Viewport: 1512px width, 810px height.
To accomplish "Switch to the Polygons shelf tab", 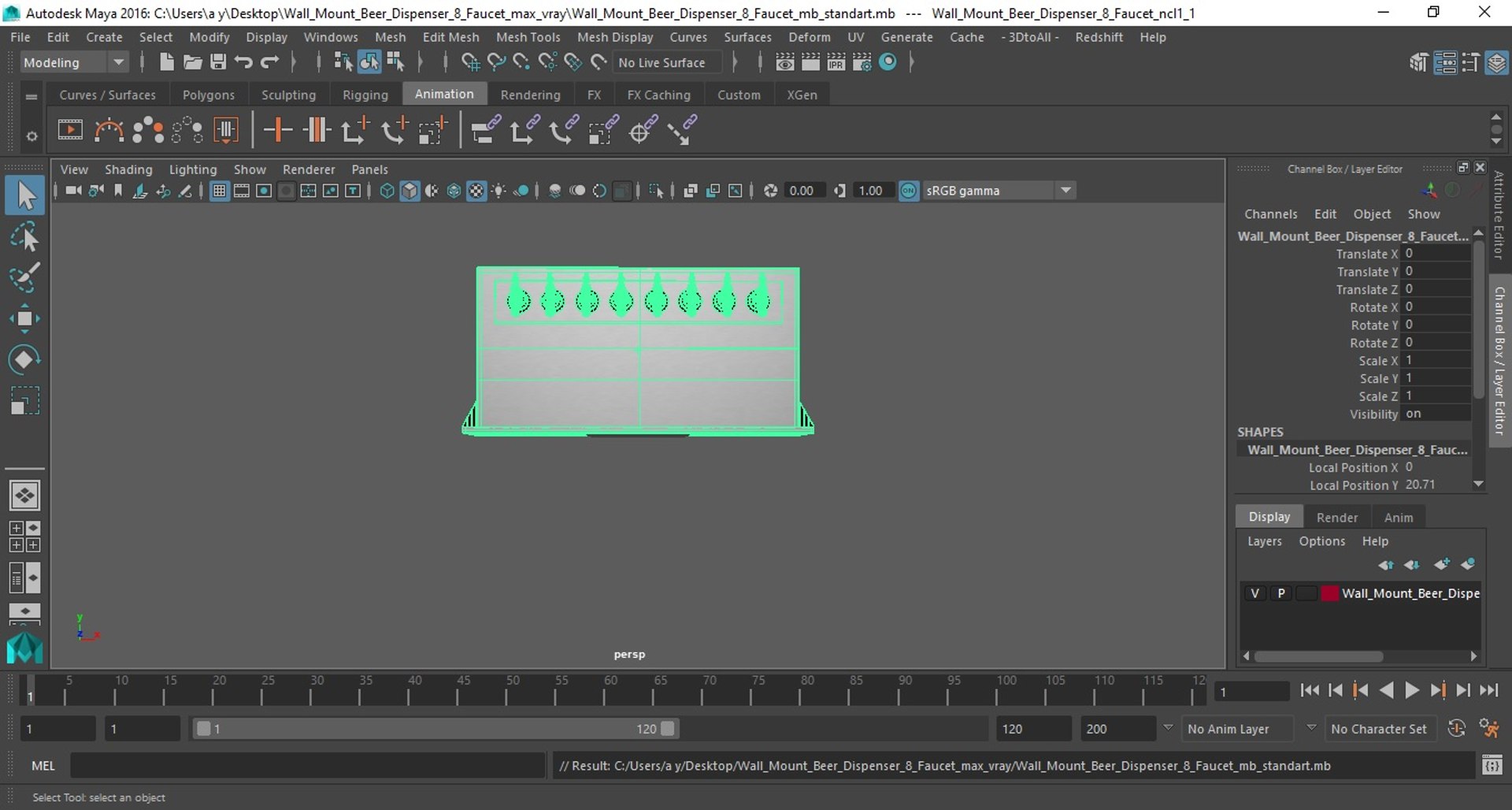I will [209, 95].
